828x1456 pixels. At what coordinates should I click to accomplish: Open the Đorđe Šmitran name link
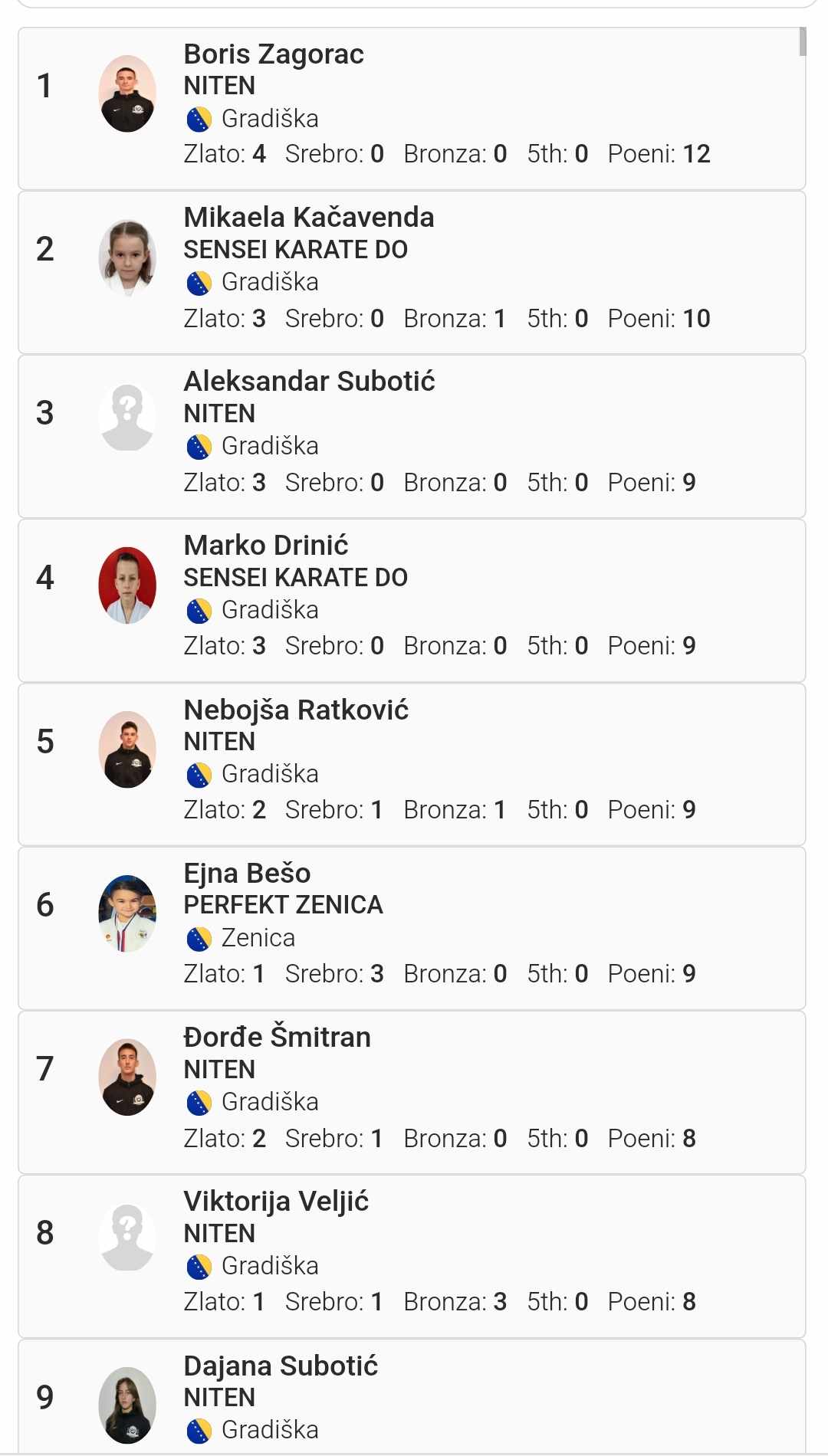click(277, 1038)
